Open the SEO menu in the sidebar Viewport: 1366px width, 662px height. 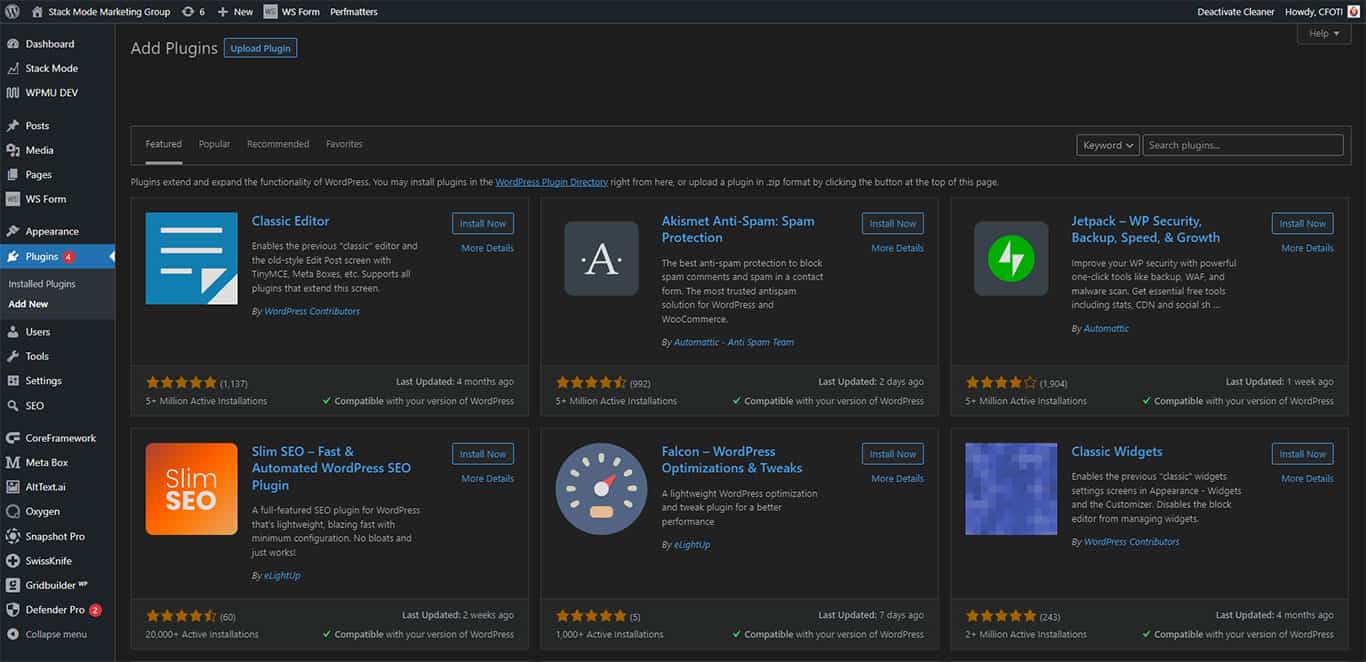point(35,405)
